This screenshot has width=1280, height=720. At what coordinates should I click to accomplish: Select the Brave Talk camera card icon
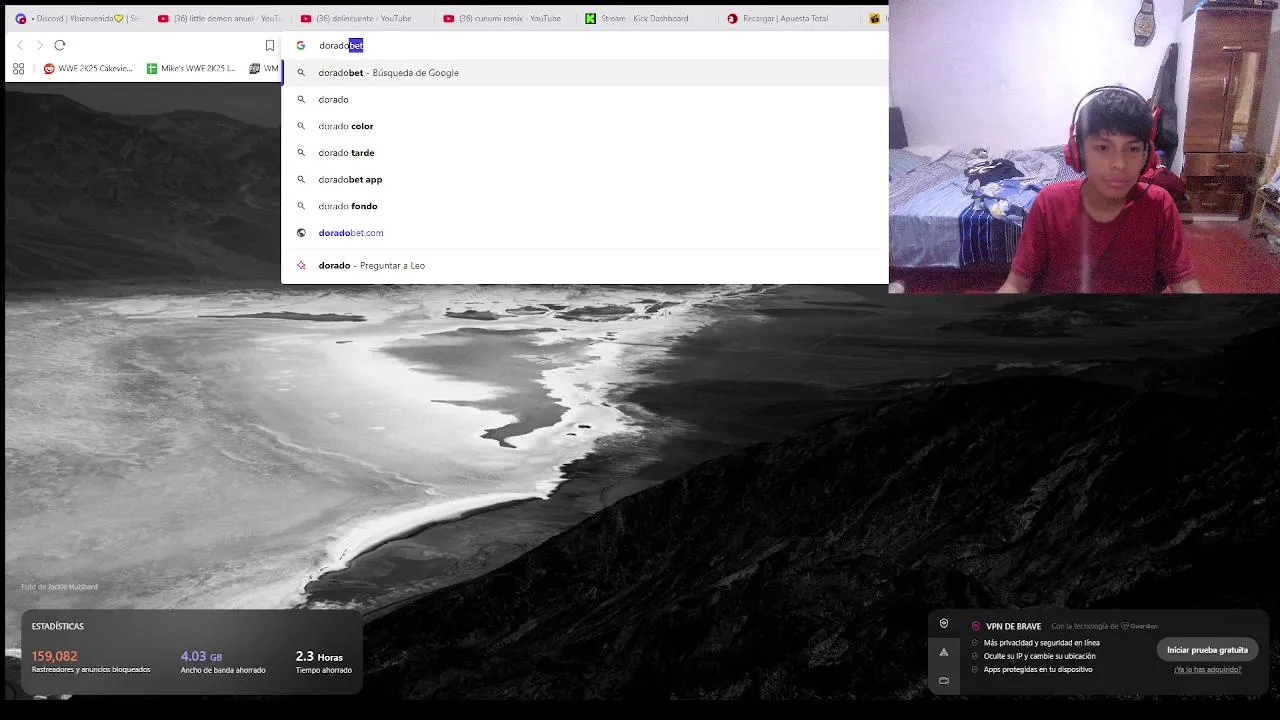click(943, 680)
